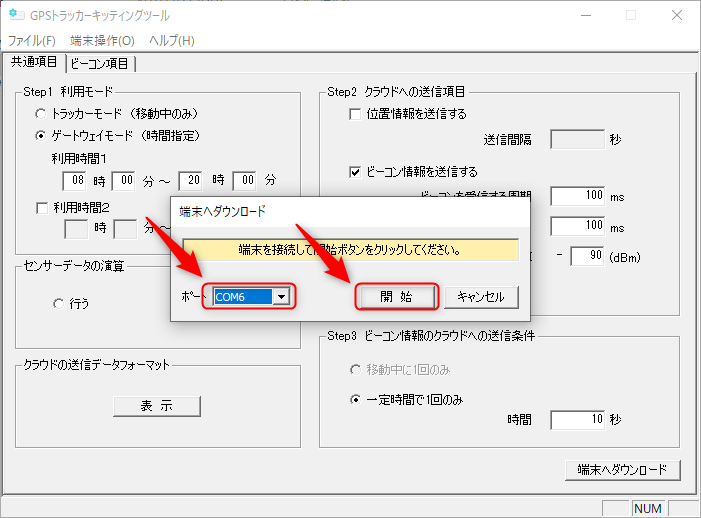Select センサーデータの演算 行う radio button

point(59,304)
